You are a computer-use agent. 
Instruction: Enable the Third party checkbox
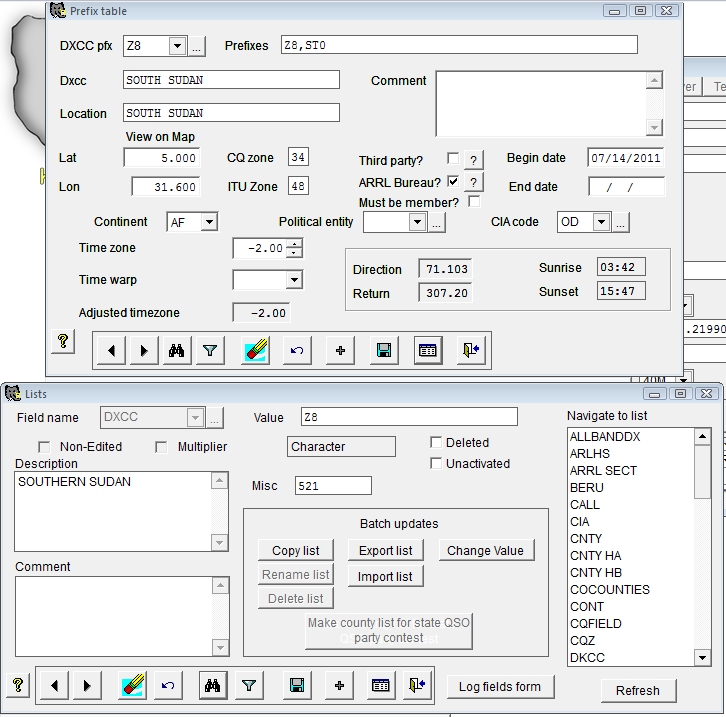pyautogui.click(x=453, y=158)
